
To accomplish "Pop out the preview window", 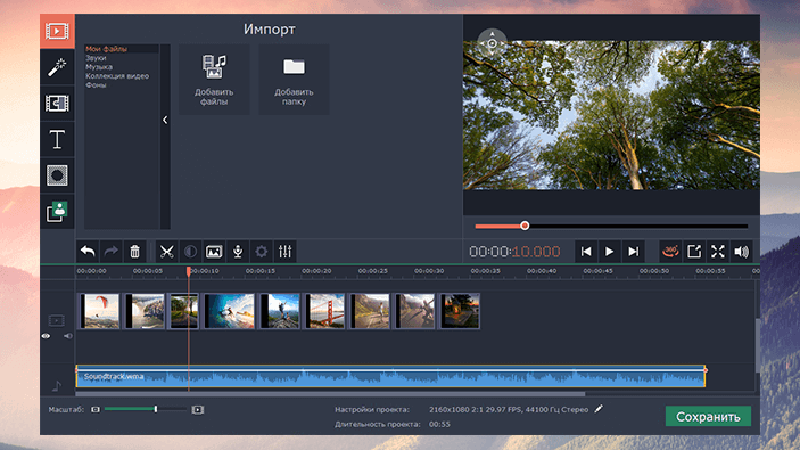I will click(x=693, y=251).
